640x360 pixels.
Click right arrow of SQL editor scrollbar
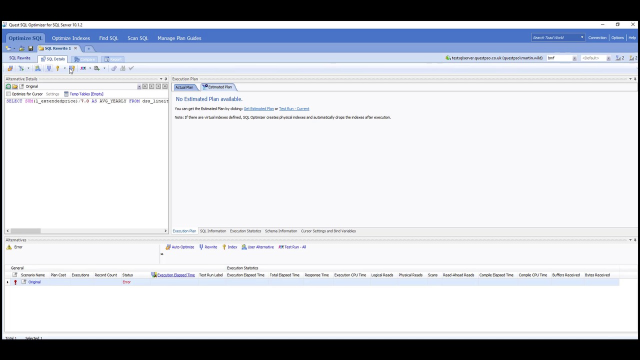[166, 231]
